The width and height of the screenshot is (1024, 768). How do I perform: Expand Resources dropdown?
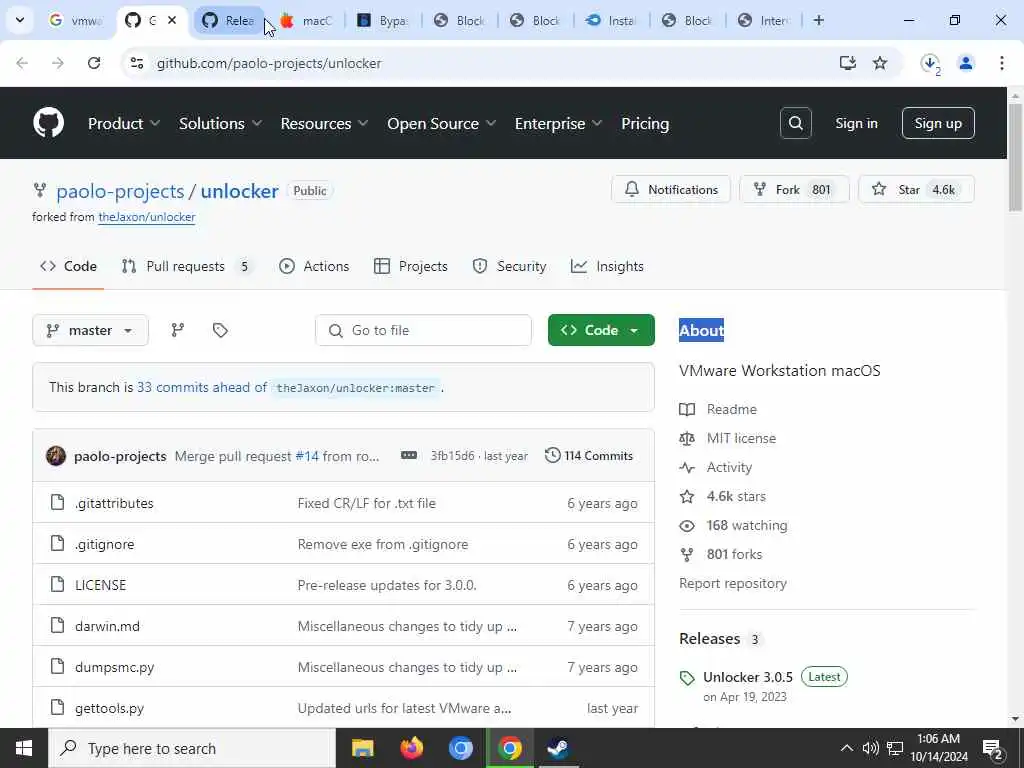[x=324, y=123]
